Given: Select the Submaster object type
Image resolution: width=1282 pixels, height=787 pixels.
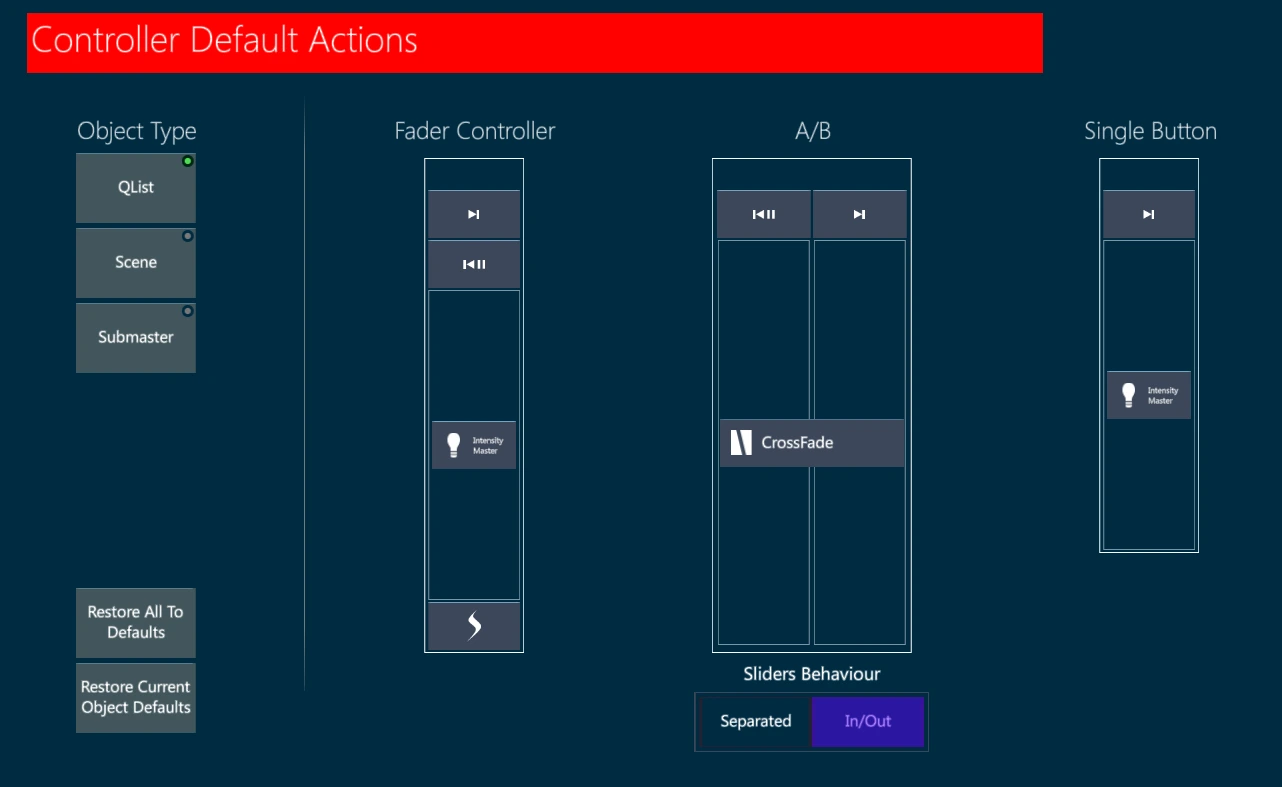Looking at the screenshot, I should coord(136,338).
